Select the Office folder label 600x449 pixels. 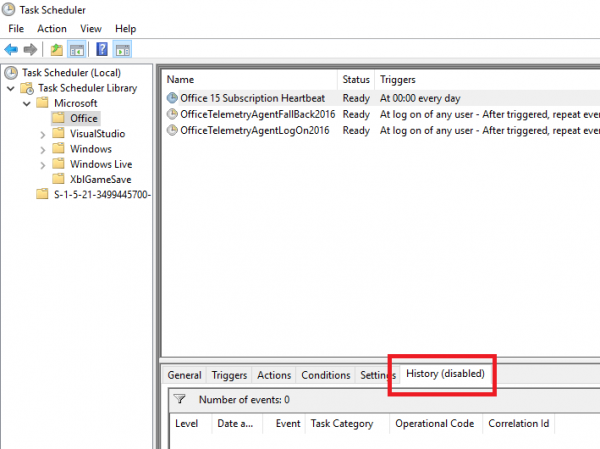point(84,118)
